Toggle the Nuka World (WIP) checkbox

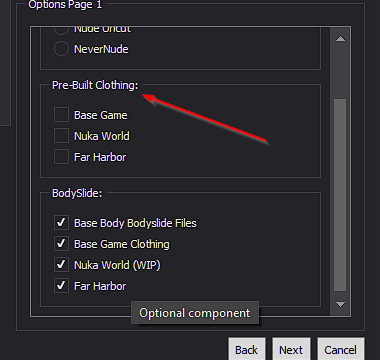coord(61,265)
